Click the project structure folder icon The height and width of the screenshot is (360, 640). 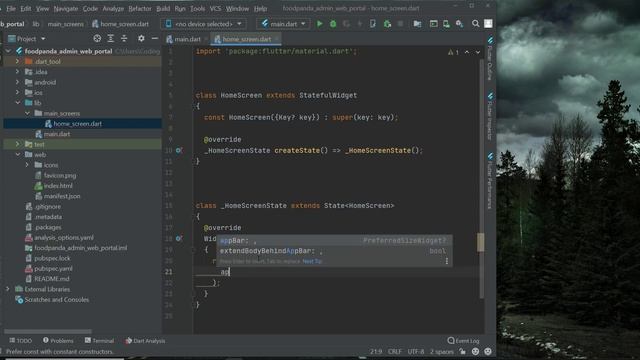[417, 24]
